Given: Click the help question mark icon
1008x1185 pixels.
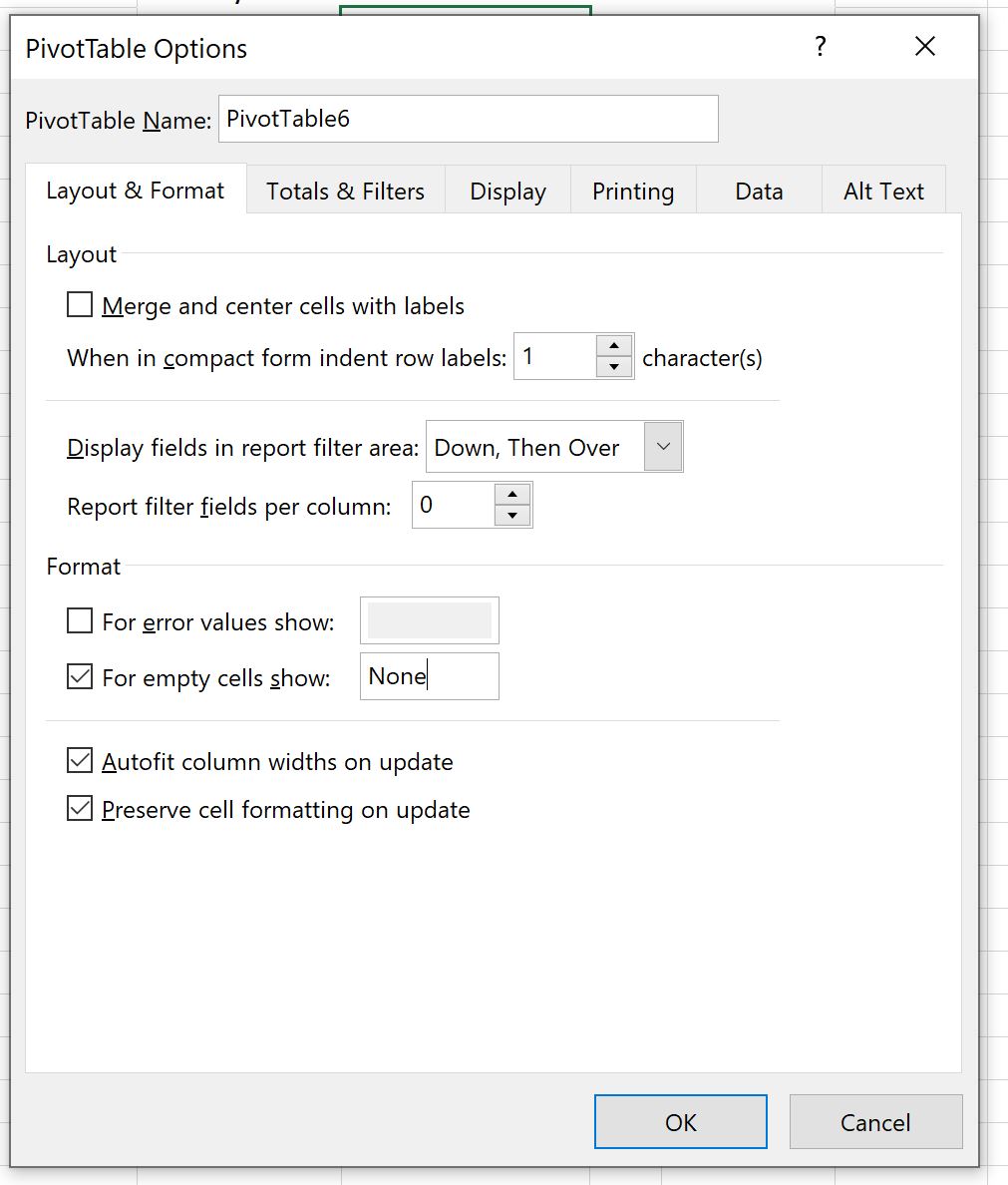Looking at the screenshot, I should [x=820, y=47].
